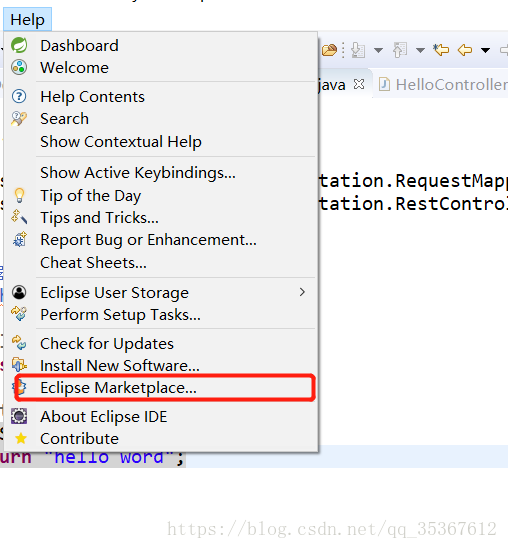This screenshot has height=549, width=508.
Task: Click the Spring Dashboard leaf icon
Action: (19, 45)
